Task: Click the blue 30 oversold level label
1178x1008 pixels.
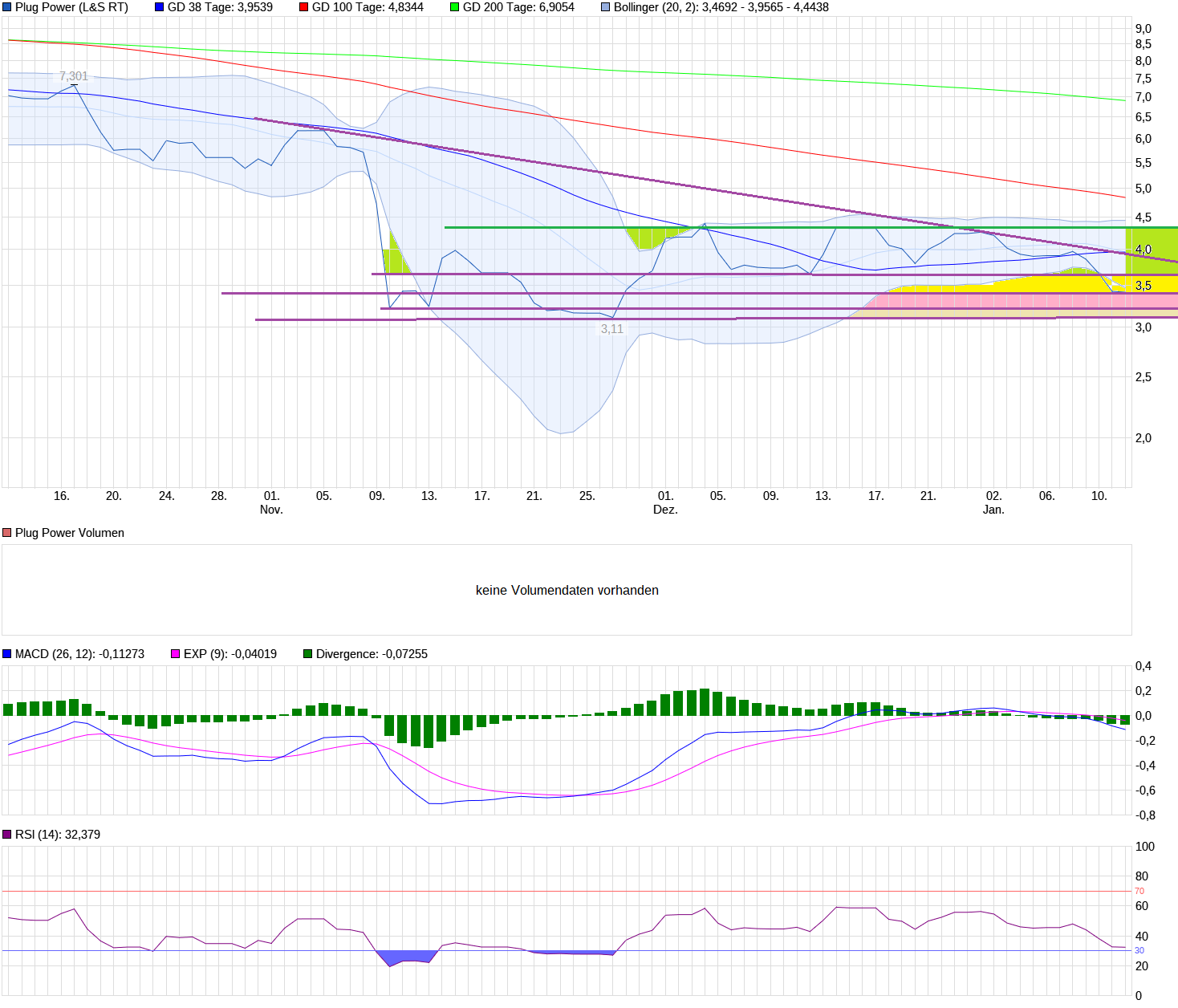Action: 1139,951
